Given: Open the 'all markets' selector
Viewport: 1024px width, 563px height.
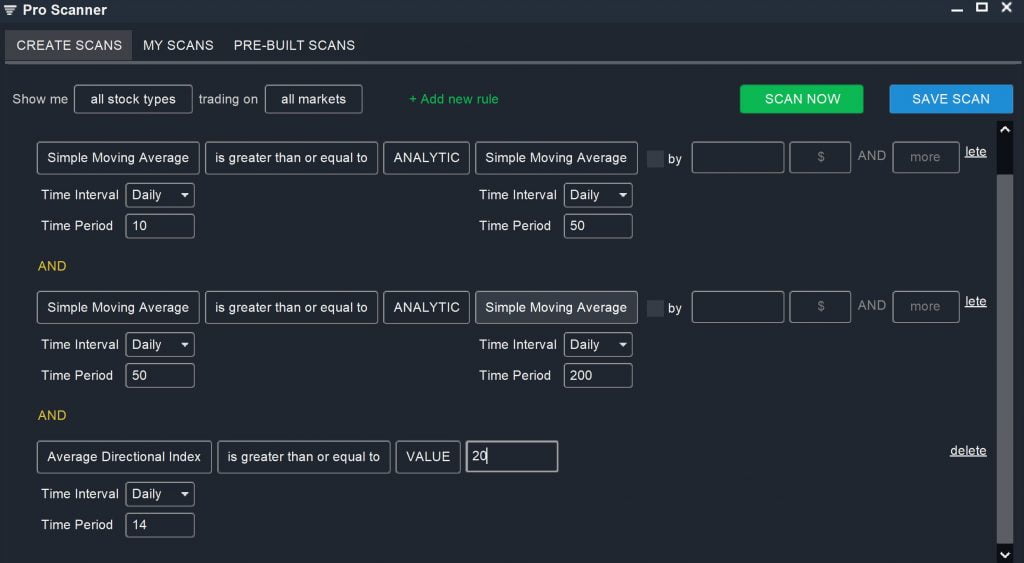Looking at the screenshot, I should (313, 99).
